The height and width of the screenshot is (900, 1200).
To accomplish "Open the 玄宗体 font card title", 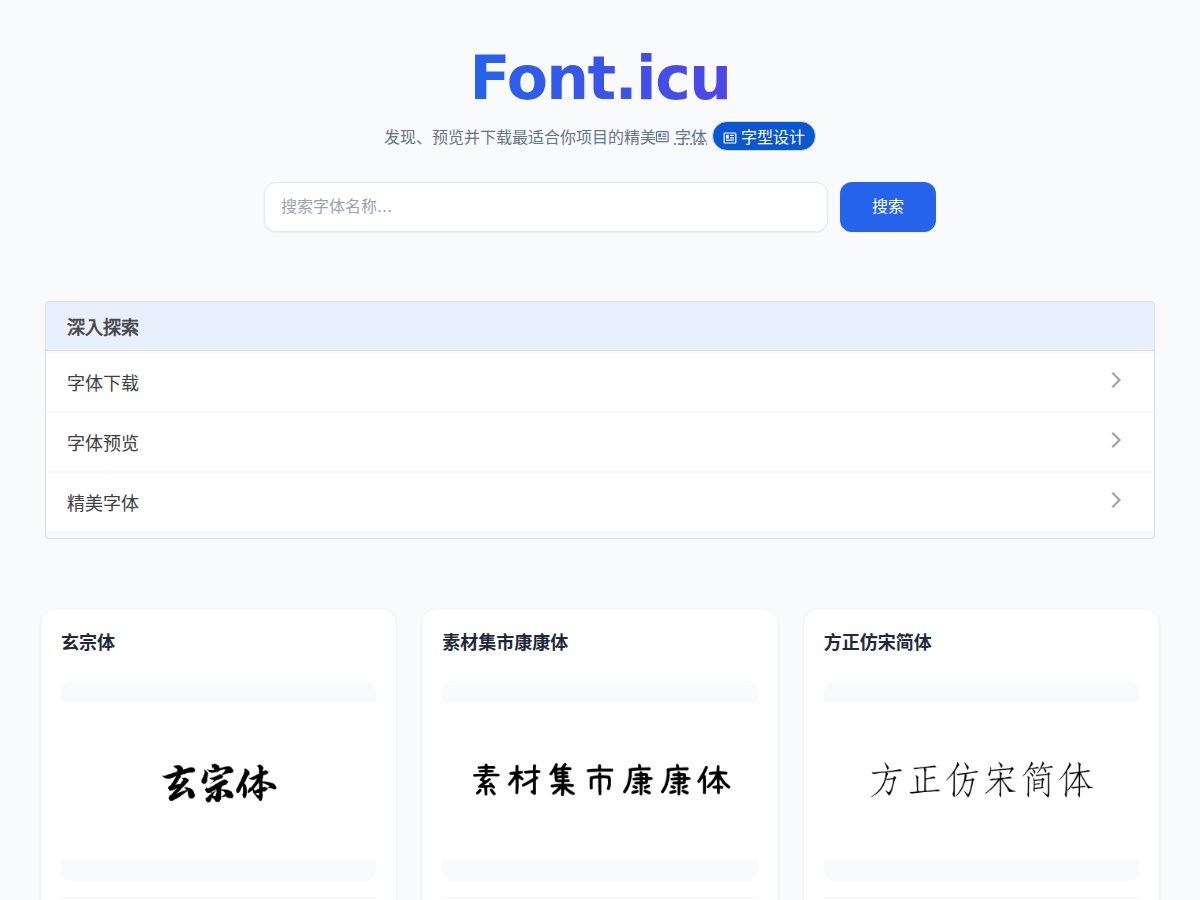I will [88, 643].
